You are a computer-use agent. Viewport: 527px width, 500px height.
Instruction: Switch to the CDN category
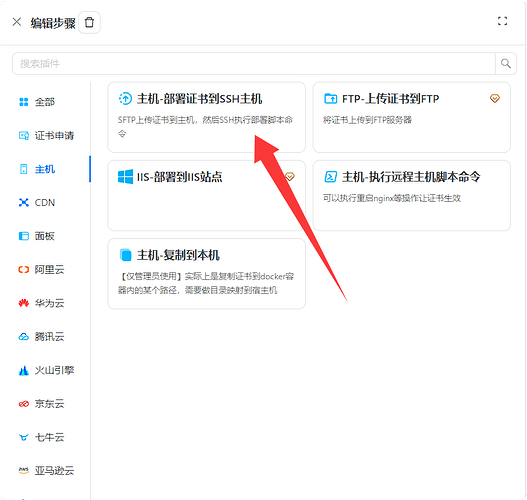[37, 203]
